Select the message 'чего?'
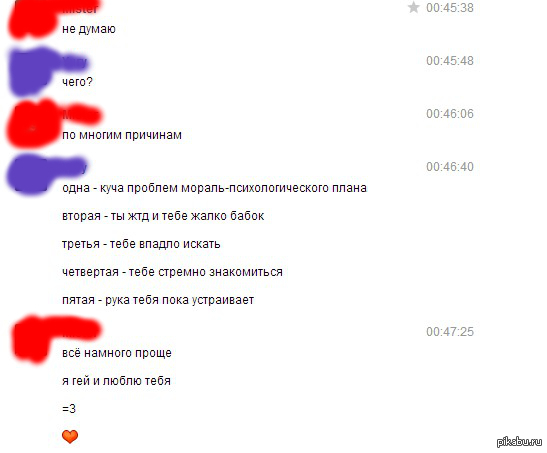 pos(77,82)
